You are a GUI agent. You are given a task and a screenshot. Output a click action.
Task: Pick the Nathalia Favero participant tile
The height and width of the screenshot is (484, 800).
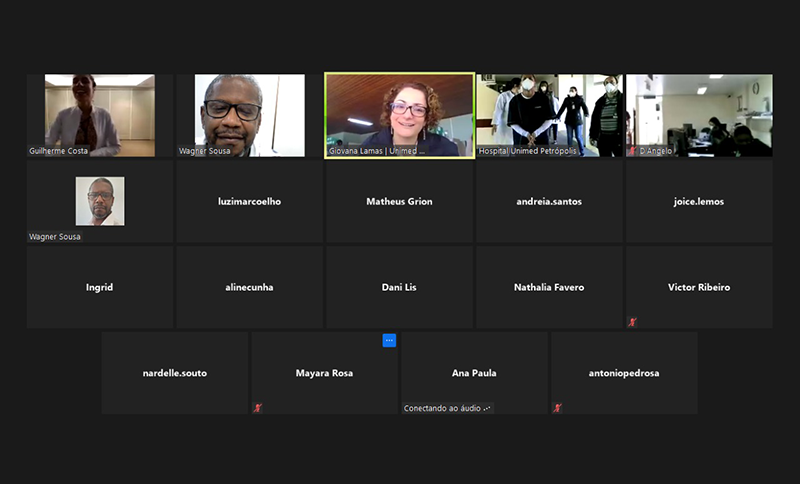[549, 287]
